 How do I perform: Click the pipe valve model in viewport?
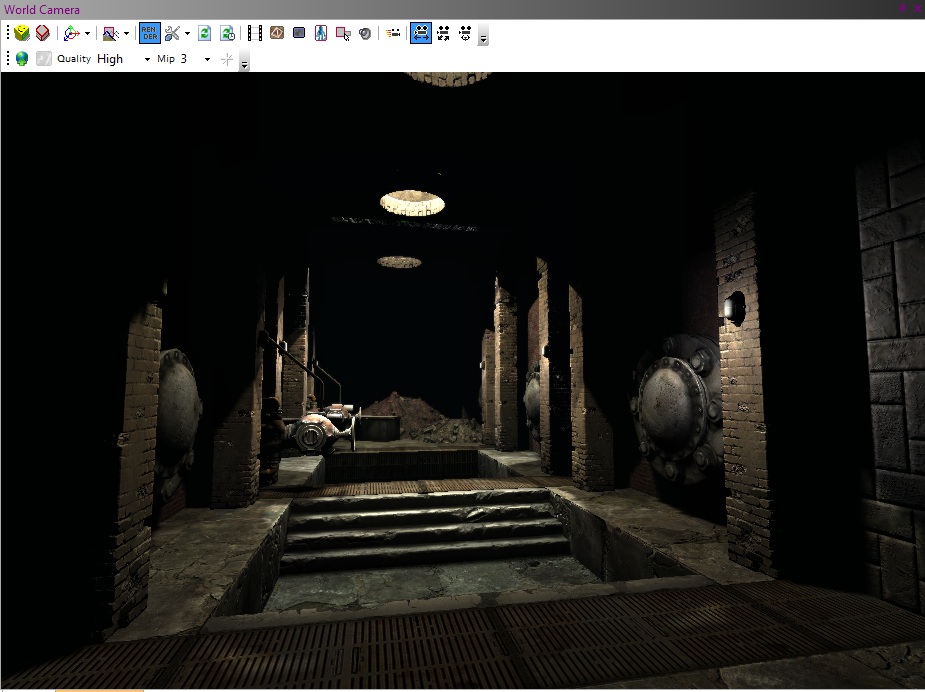click(322, 429)
